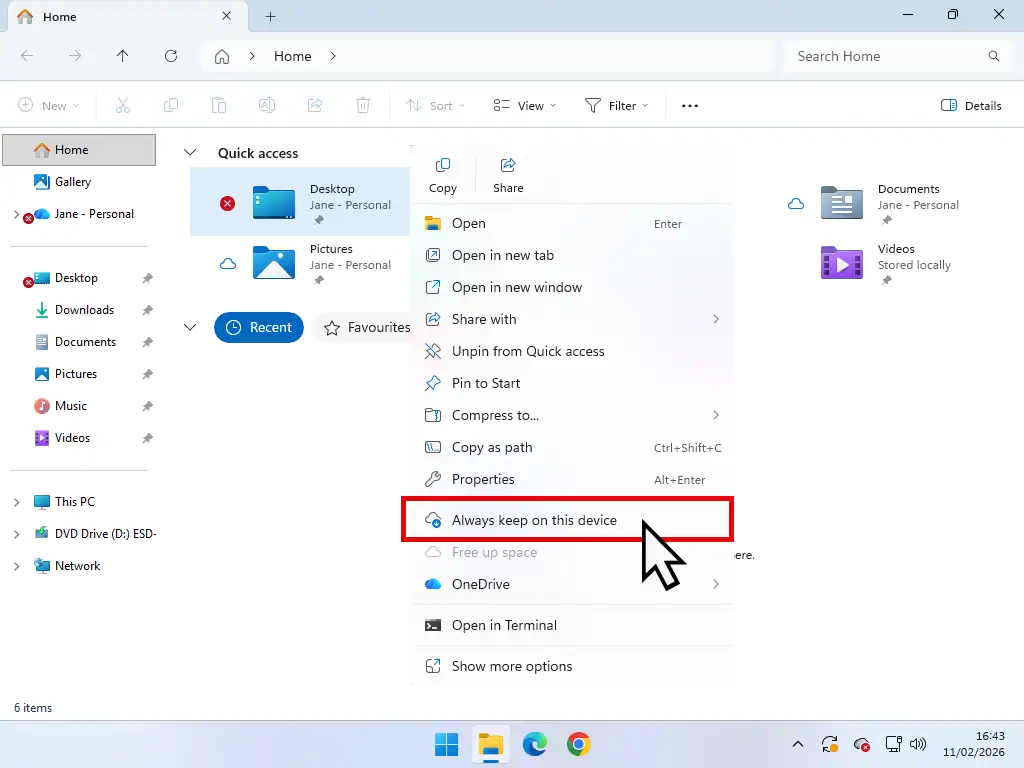1024x768 pixels.
Task: Click the Delete icon in the toolbar
Action: pyautogui.click(x=363, y=105)
